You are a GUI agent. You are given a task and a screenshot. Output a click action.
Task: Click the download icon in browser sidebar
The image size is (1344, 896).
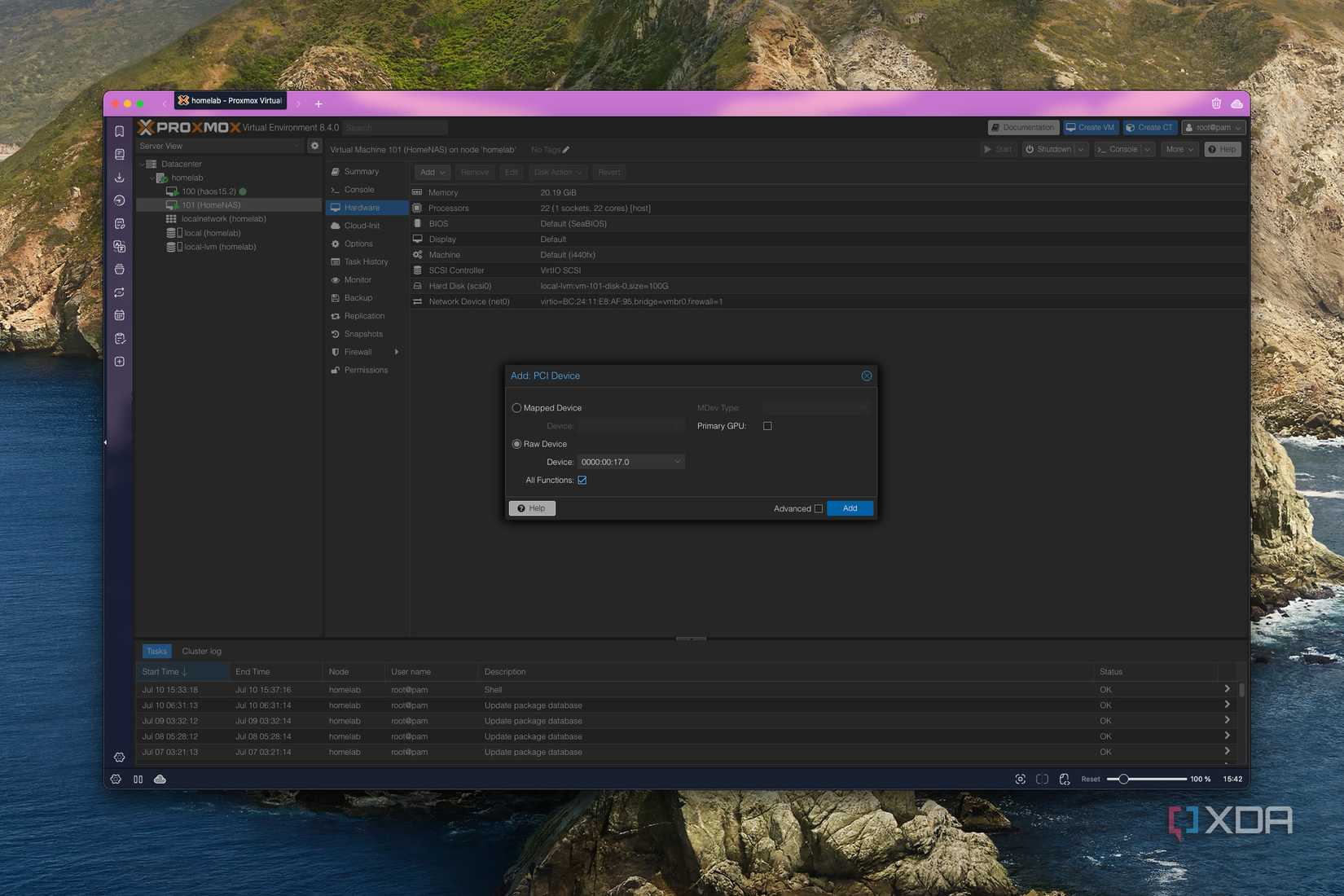pos(120,178)
